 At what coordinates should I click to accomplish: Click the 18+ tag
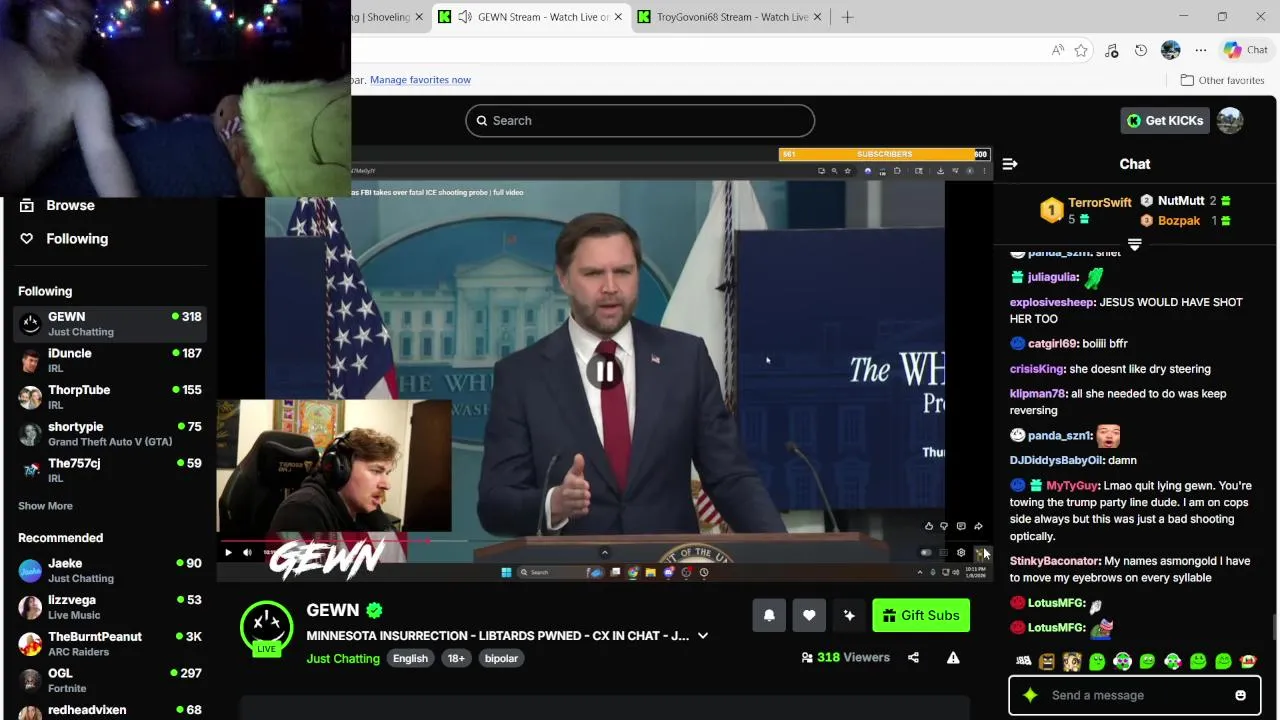(x=456, y=658)
